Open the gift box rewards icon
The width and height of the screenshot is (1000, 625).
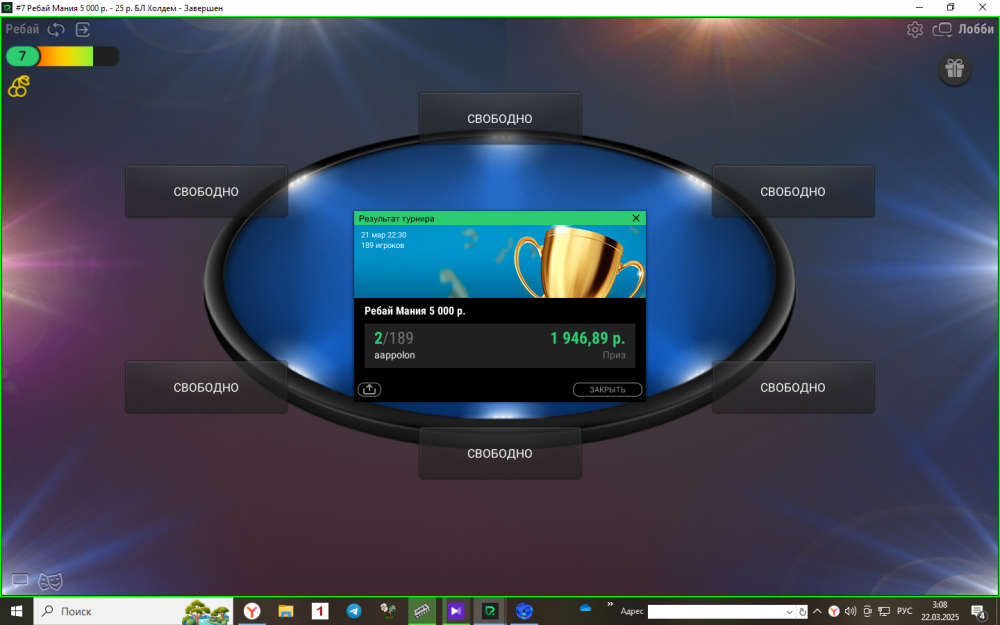tap(954, 68)
